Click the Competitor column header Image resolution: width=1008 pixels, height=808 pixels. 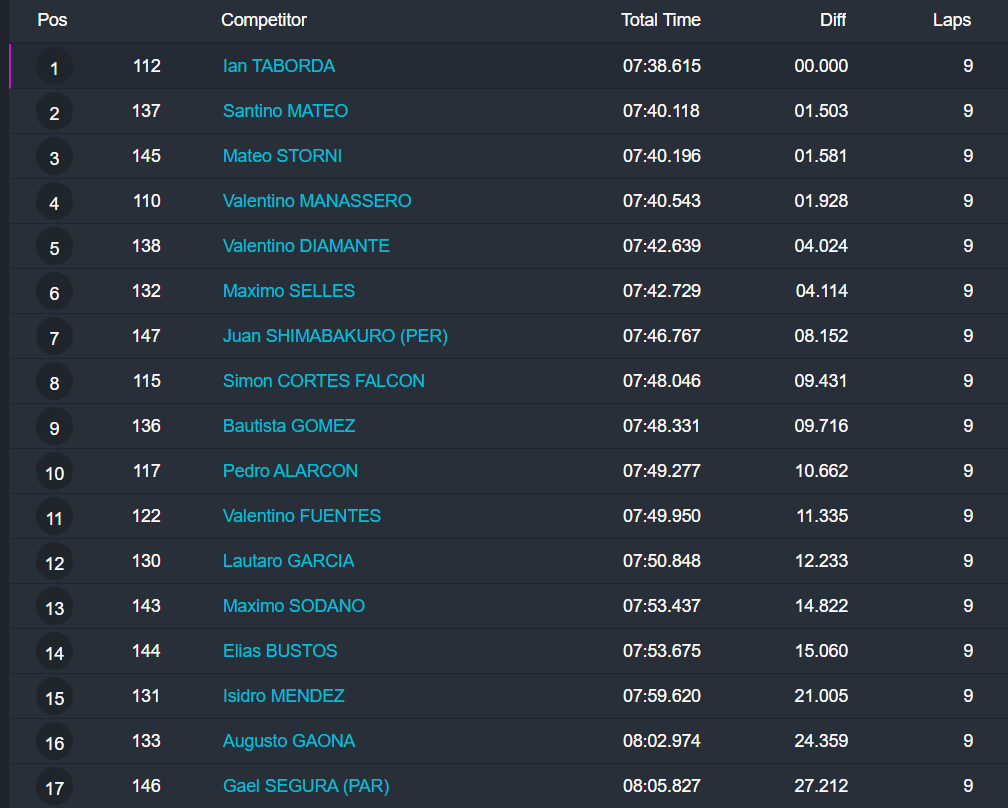click(x=263, y=20)
